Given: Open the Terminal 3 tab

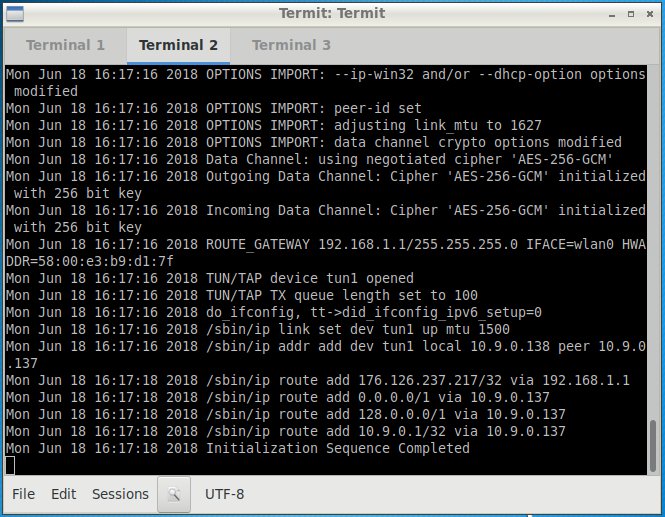Looking at the screenshot, I should 291,45.
